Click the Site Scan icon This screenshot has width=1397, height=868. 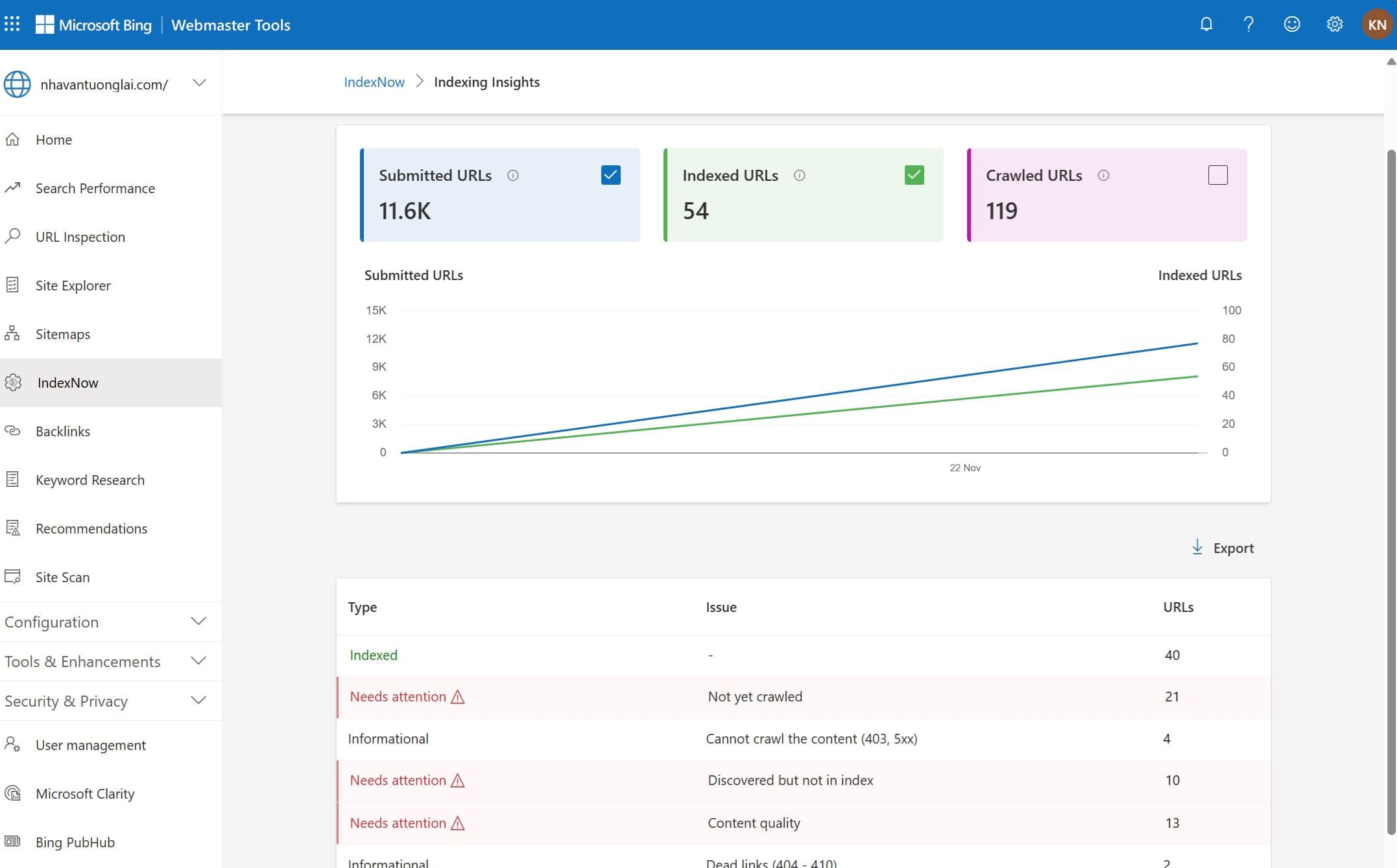[12, 576]
